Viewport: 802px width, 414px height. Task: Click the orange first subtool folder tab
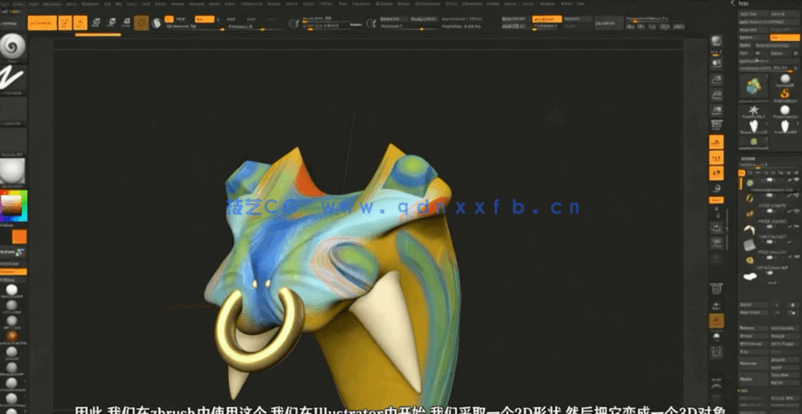(742, 172)
